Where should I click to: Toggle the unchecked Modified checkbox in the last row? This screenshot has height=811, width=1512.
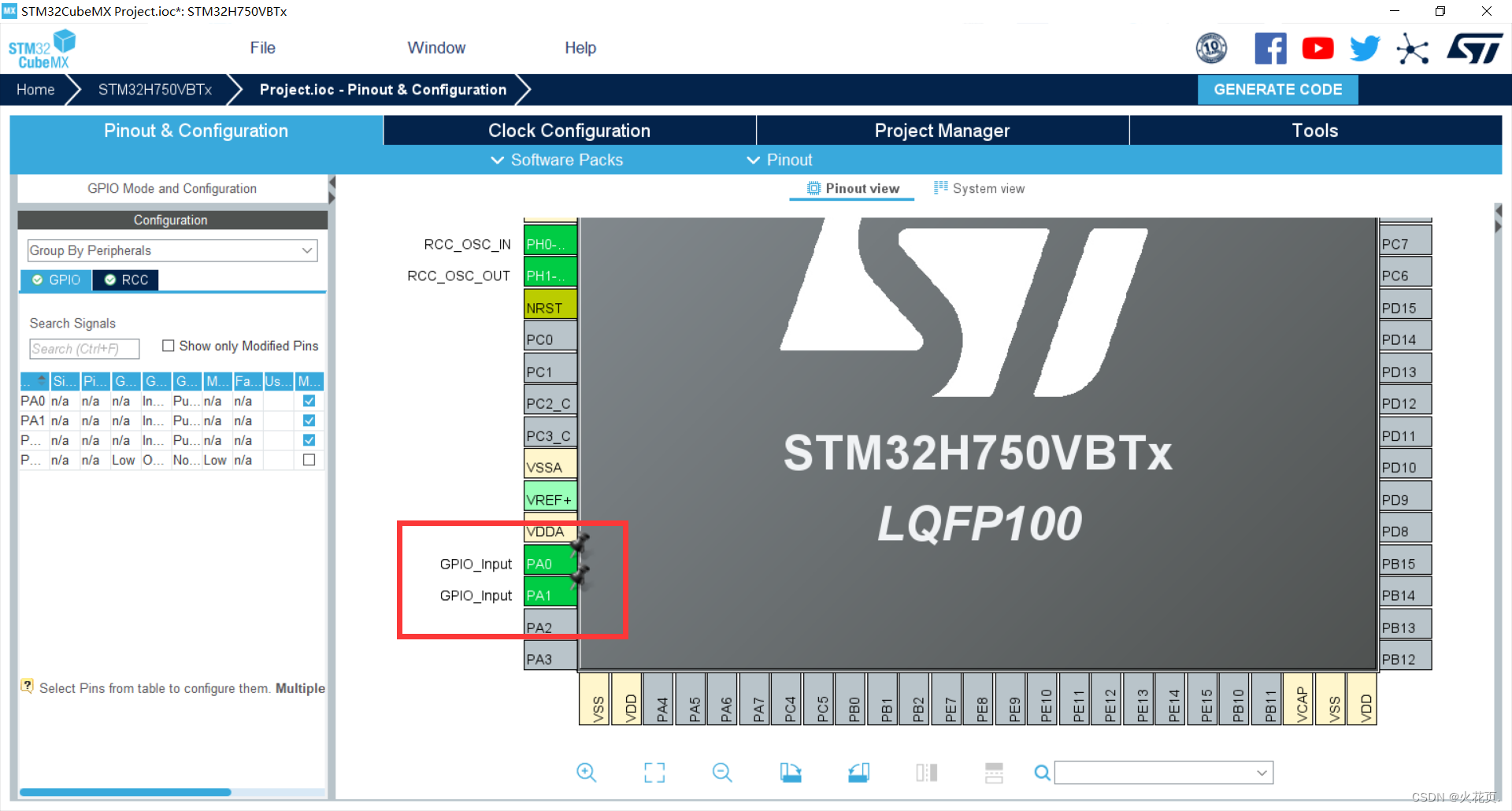pyautogui.click(x=309, y=460)
